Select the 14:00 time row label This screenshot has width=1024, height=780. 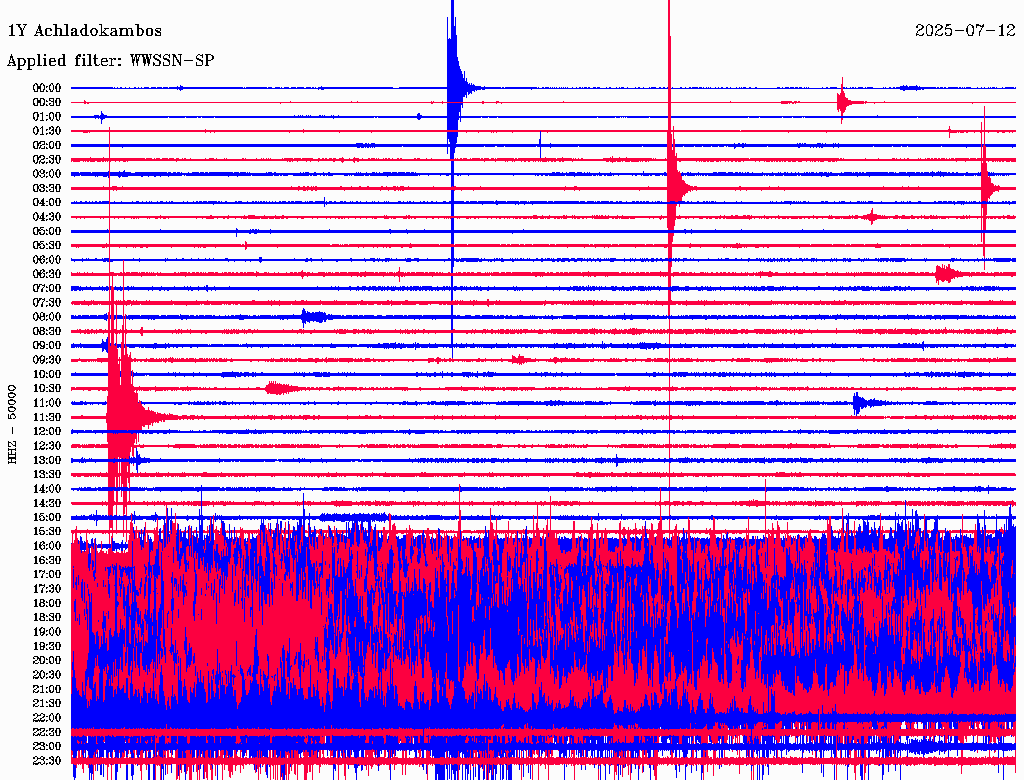(x=47, y=489)
